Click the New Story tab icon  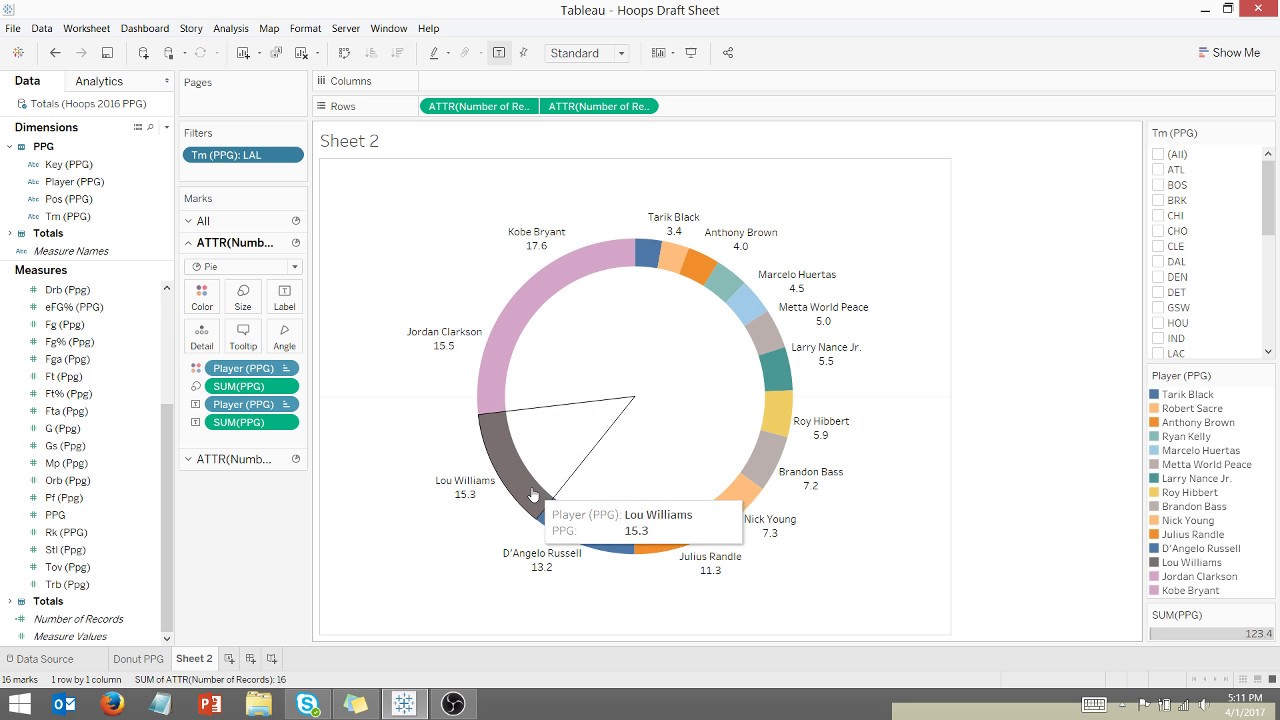point(271,658)
